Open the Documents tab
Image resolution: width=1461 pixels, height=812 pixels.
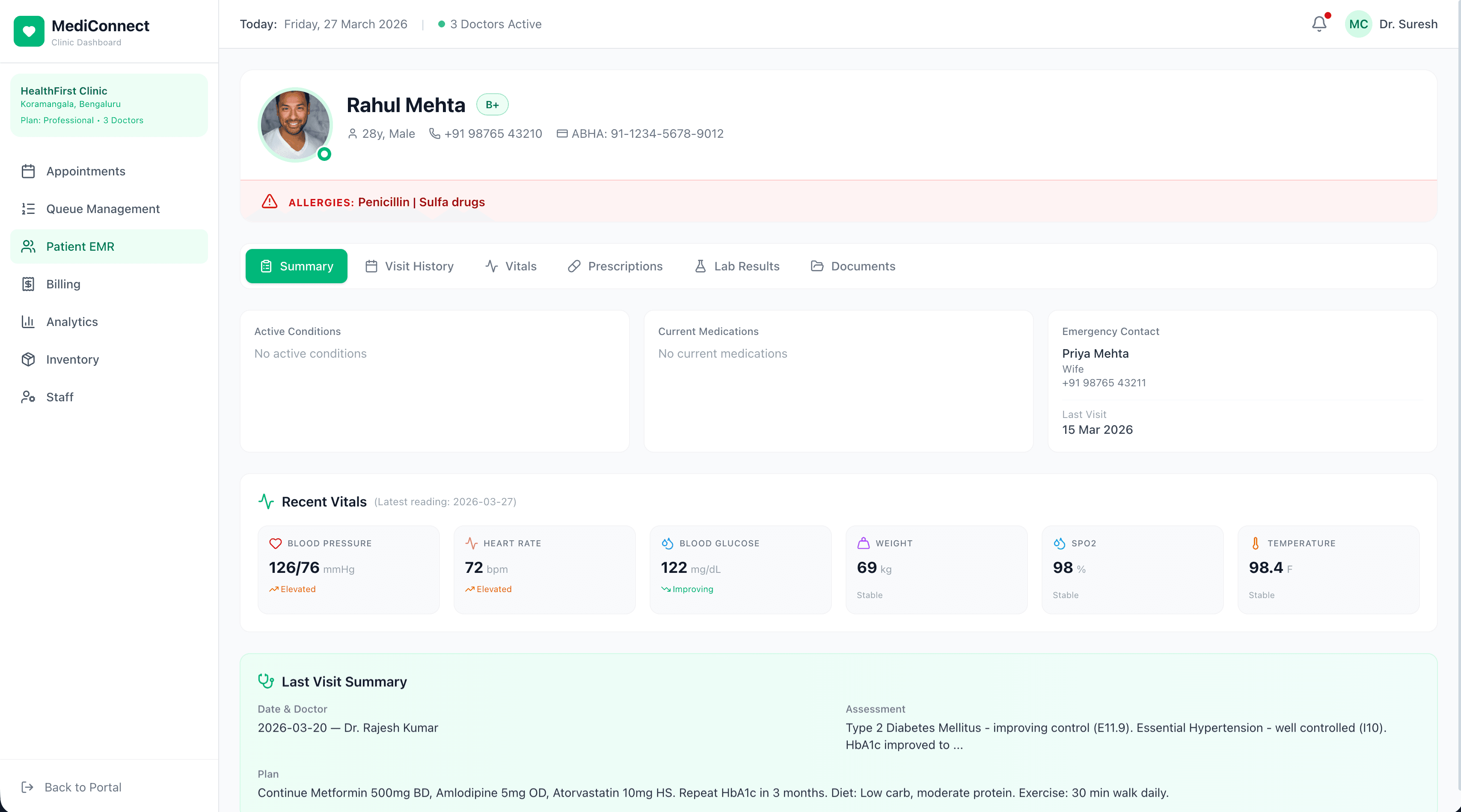[853, 266]
